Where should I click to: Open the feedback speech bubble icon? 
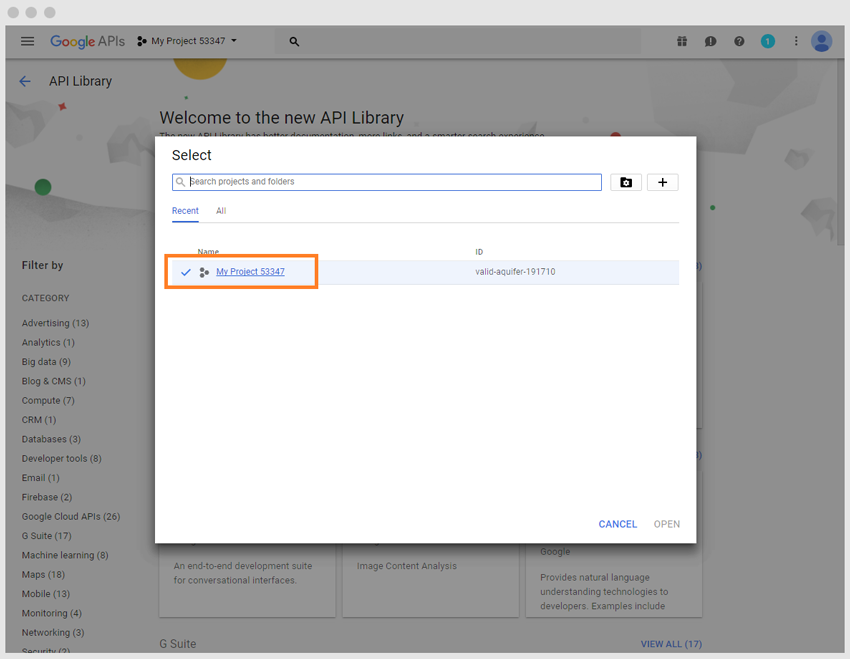click(x=710, y=41)
